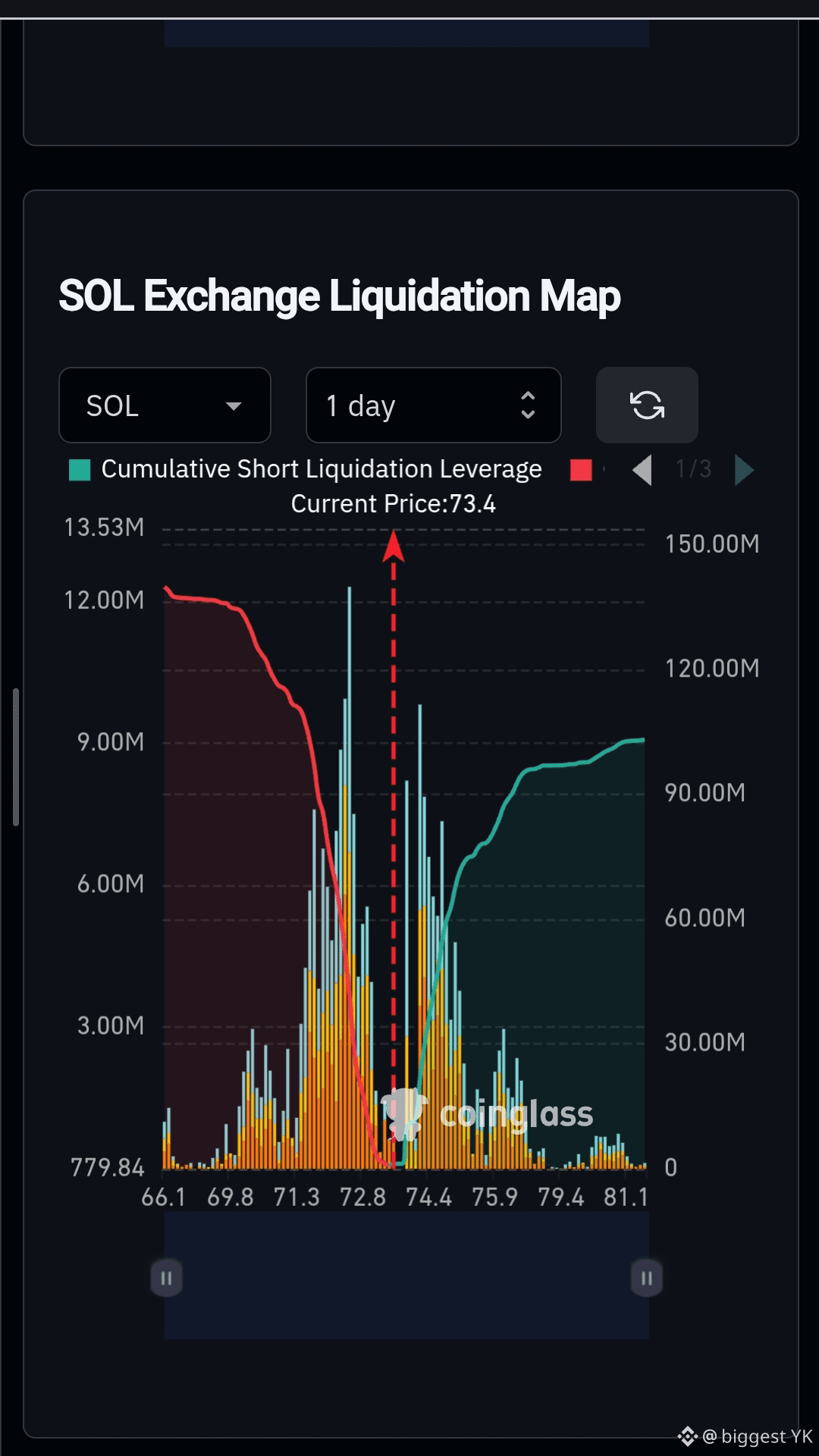This screenshot has width=819, height=1456.
Task: Click the SOL Exchange Liquidation Map title
Action: [340, 296]
